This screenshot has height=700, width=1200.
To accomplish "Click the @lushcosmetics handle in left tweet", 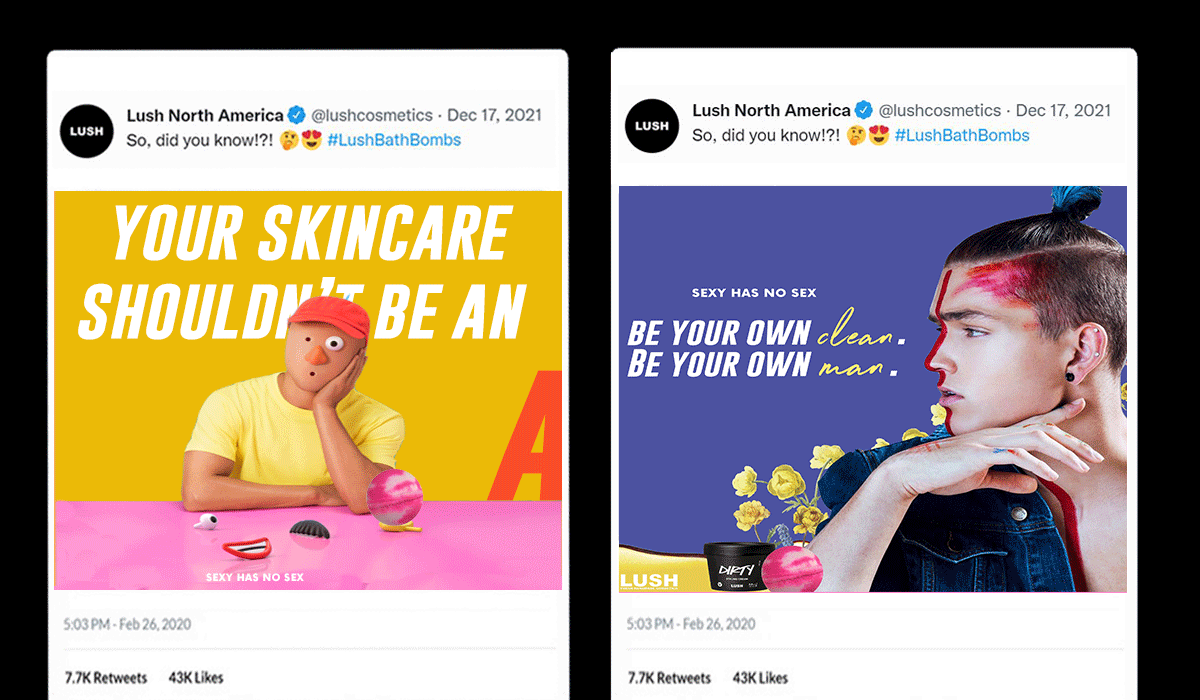I will click(x=373, y=115).
